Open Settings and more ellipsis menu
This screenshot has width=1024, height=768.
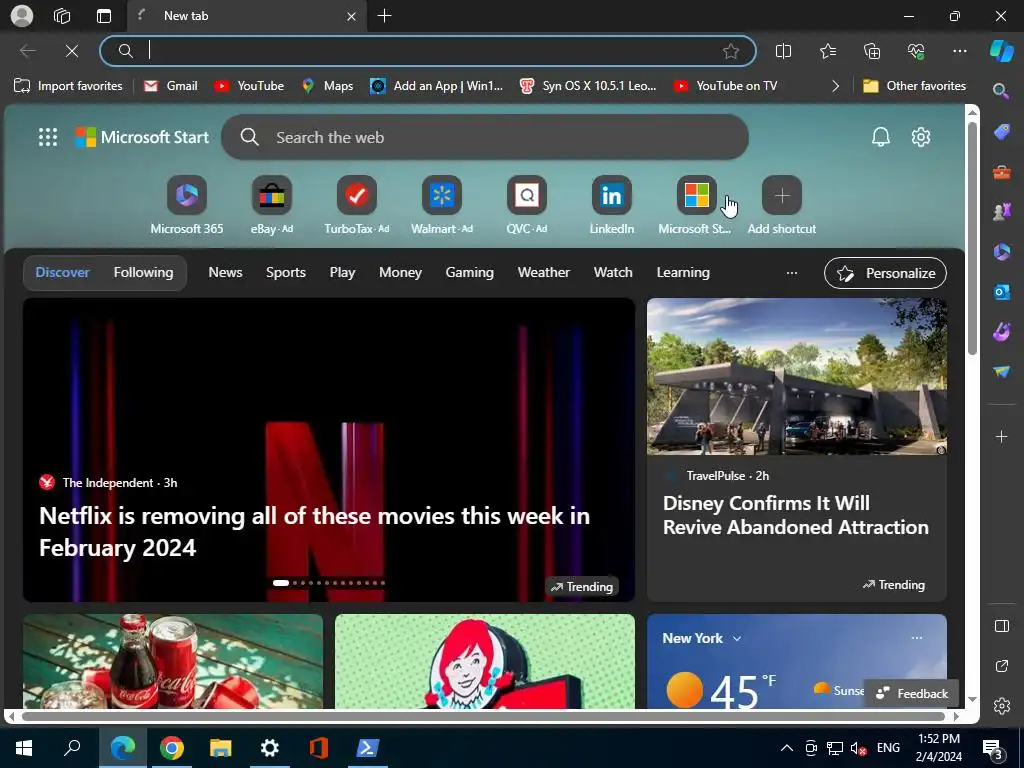(x=959, y=51)
